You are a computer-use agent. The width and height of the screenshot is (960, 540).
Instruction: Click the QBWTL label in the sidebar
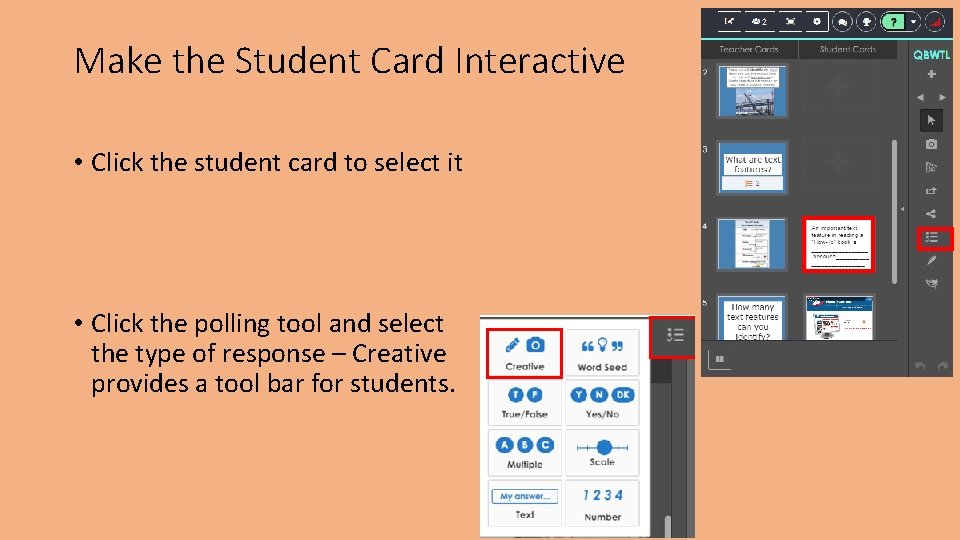[x=931, y=54]
